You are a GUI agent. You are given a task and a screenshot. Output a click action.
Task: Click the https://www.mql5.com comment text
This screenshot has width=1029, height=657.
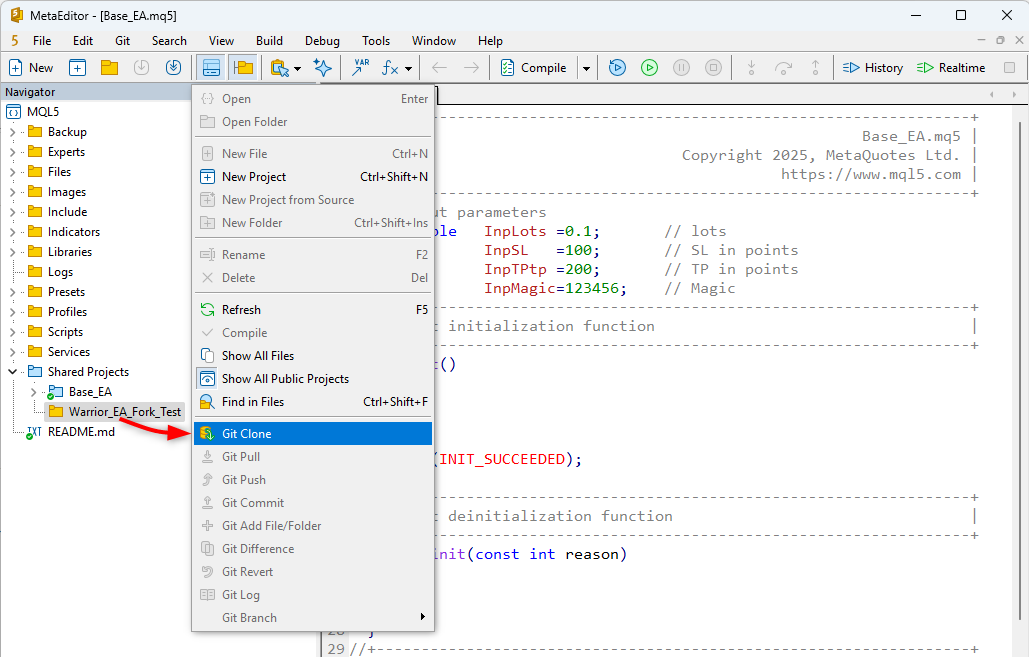[x=871, y=175]
